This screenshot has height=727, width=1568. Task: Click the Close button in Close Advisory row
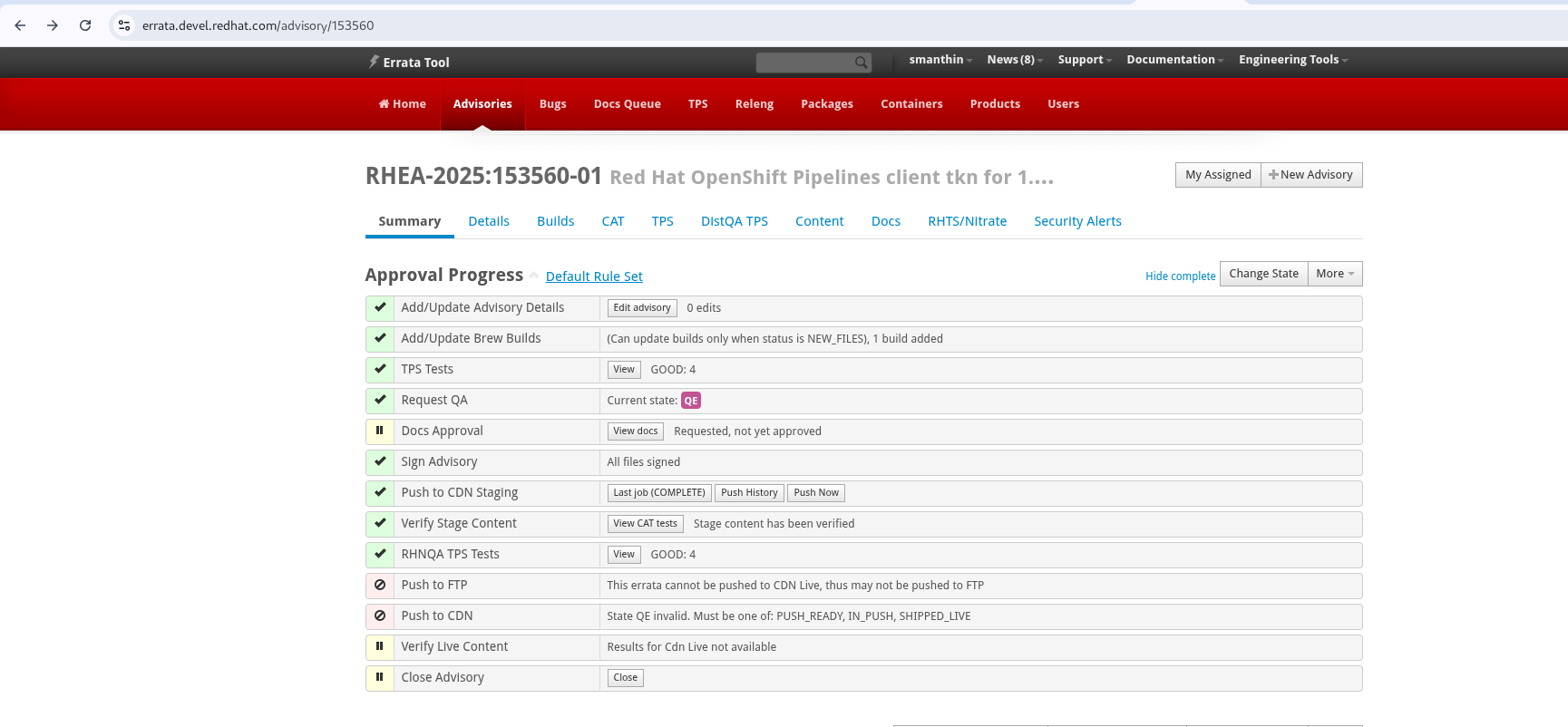[x=626, y=678]
